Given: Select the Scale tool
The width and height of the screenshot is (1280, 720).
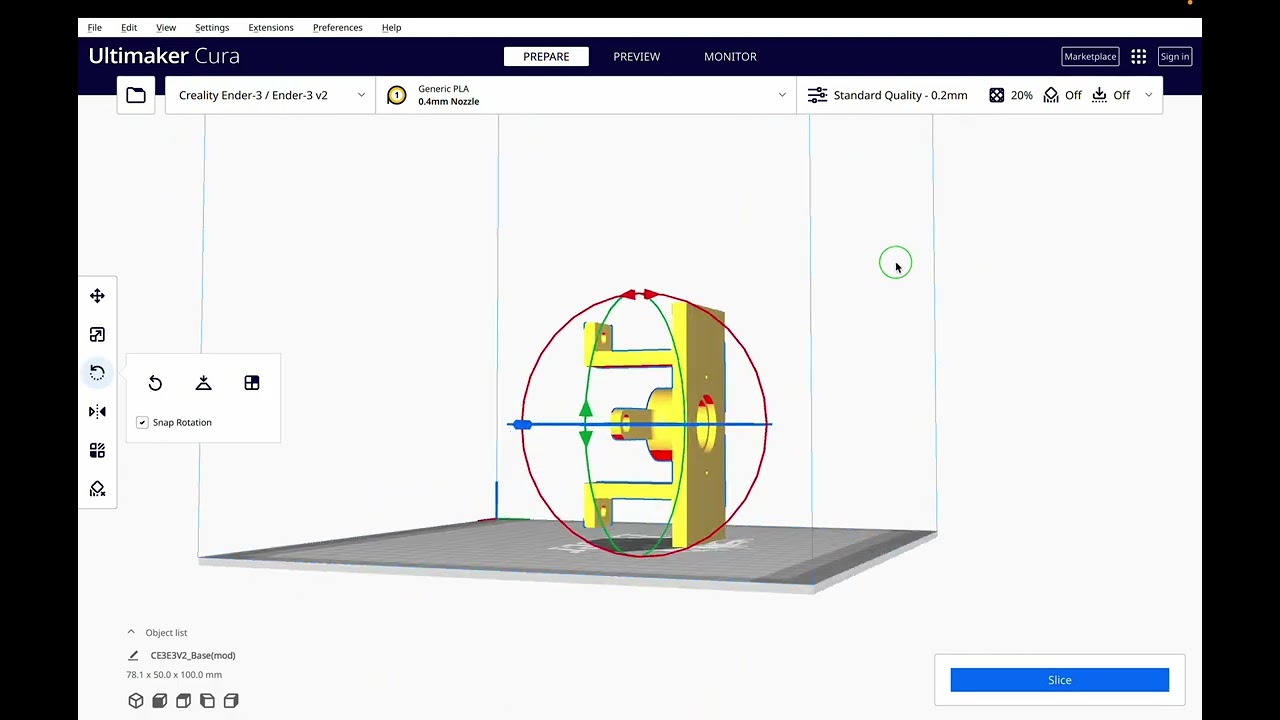Looking at the screenshot, I should coord(97,335).
